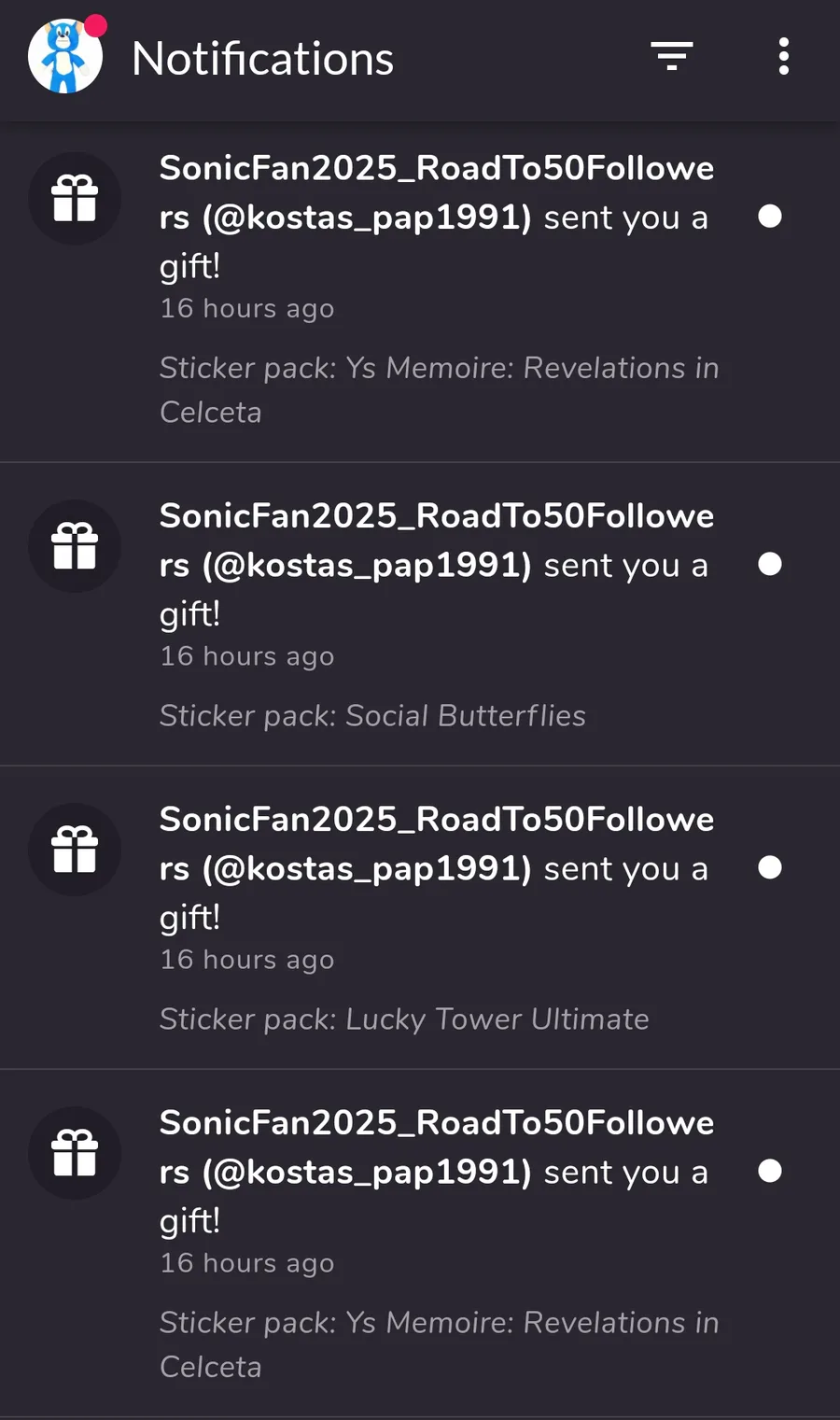This screenshot has height=1420, width=840.
Task: Select the Social Butterflies sticker pack text
Action: click(x=372, y=716)
